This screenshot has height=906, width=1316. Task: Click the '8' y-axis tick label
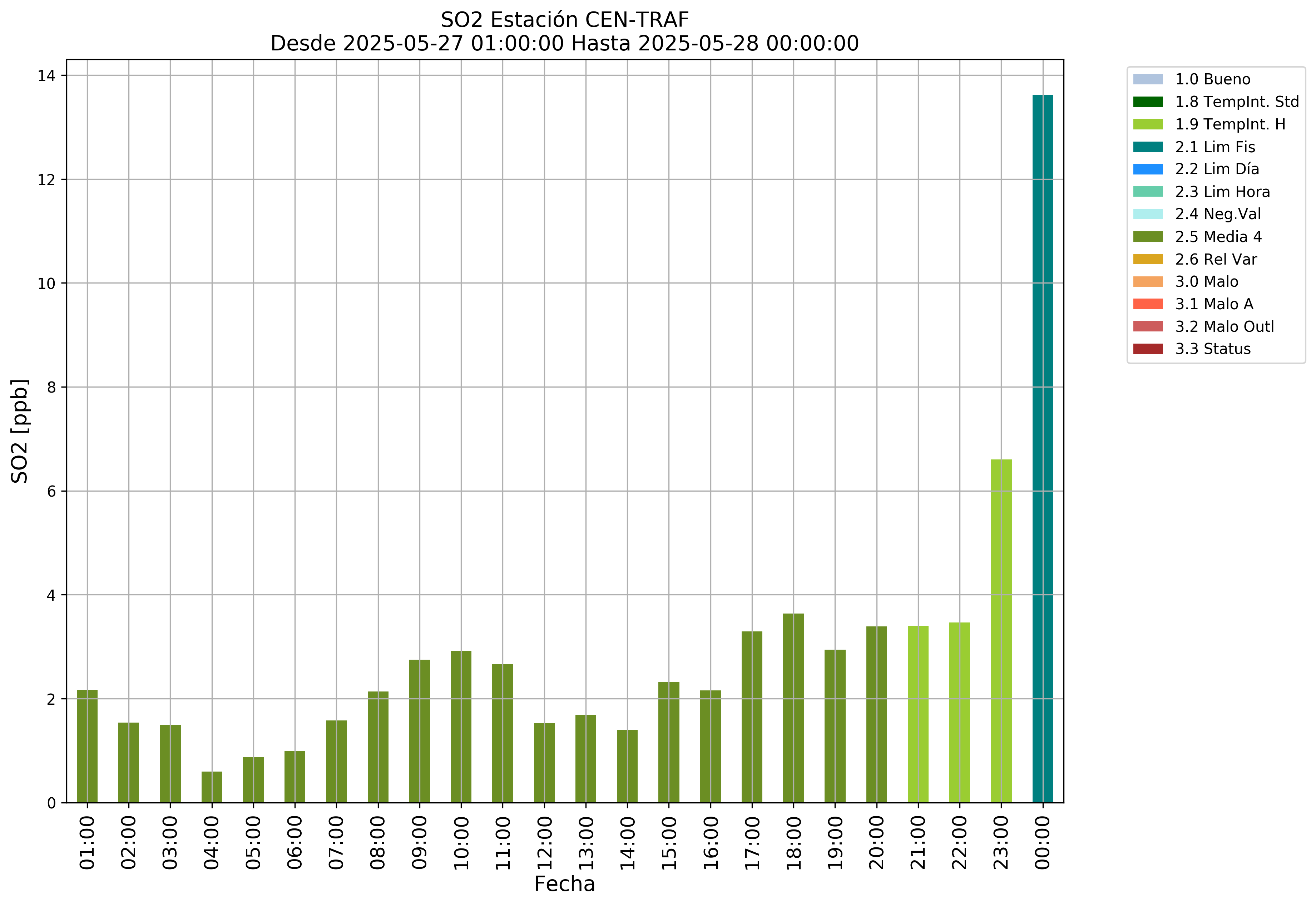tap(51, 388)
